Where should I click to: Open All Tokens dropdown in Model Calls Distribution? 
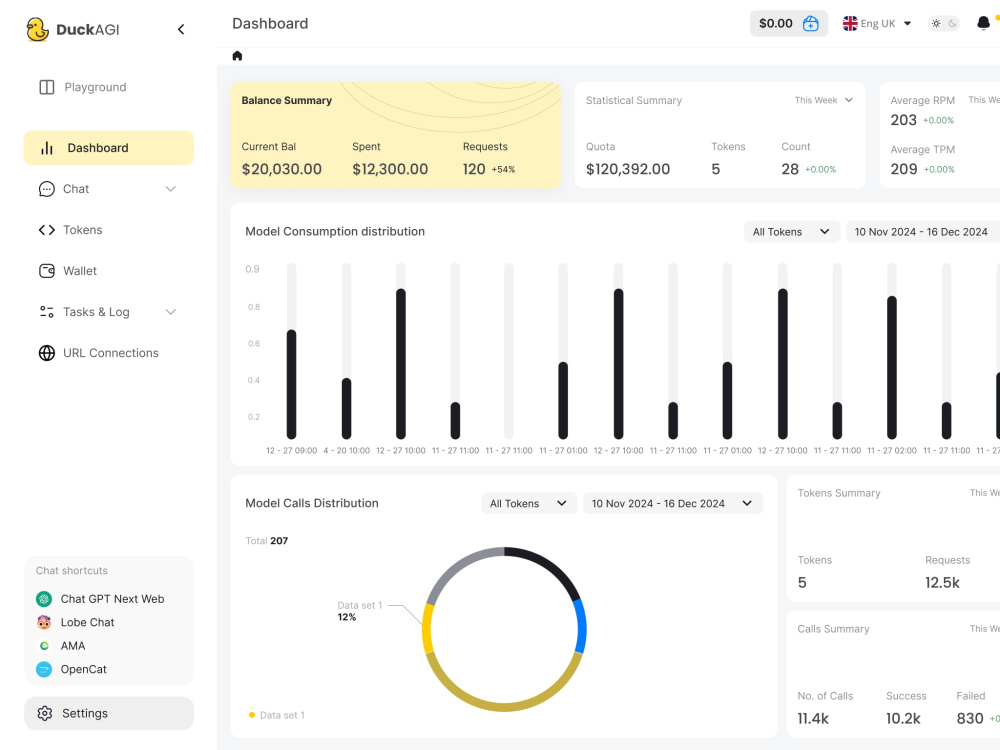529,503
